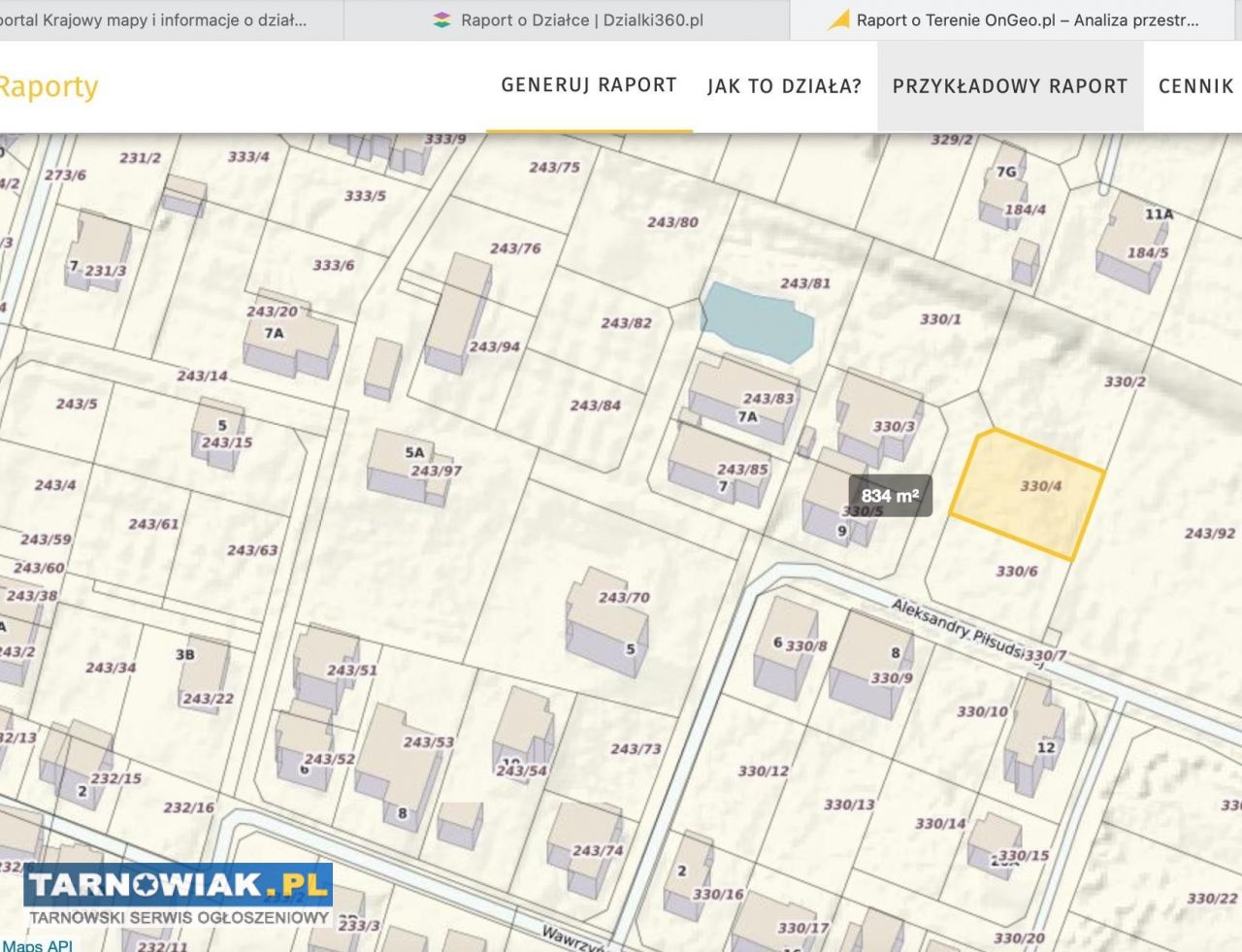Click the Raporty logo text
Screen dimensions: 1242x952
49,86
